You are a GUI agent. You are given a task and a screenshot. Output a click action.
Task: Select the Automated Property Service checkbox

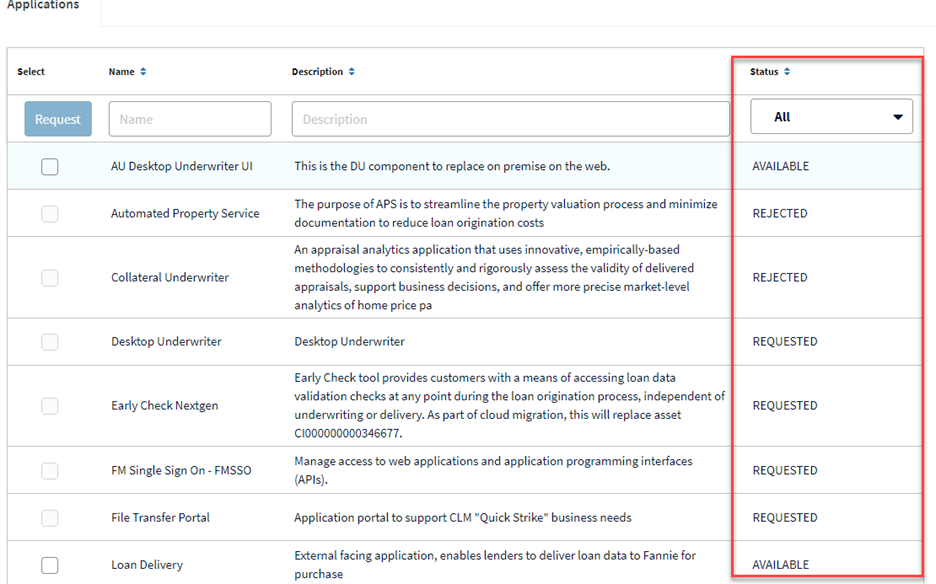point(50,214)
